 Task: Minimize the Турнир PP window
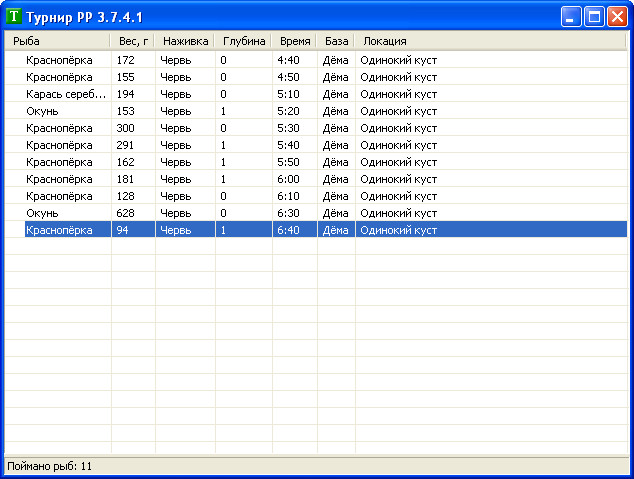click(571, 17)
